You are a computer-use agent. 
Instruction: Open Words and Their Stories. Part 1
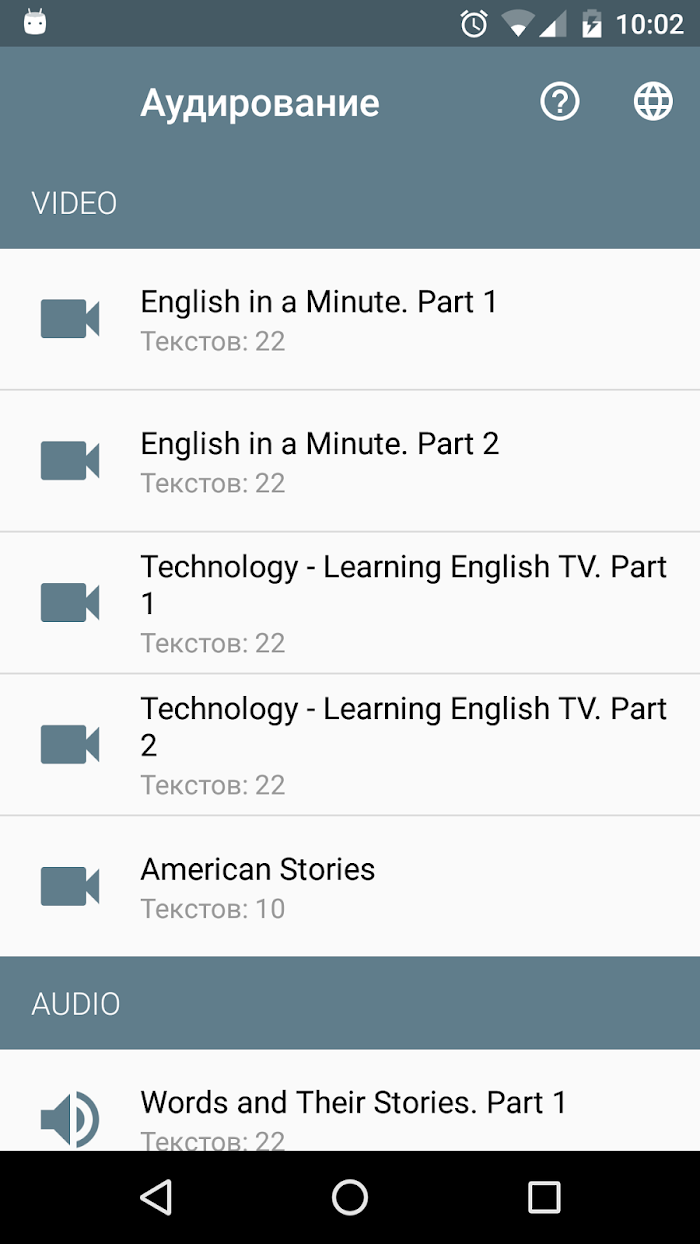coord(350,1100)
